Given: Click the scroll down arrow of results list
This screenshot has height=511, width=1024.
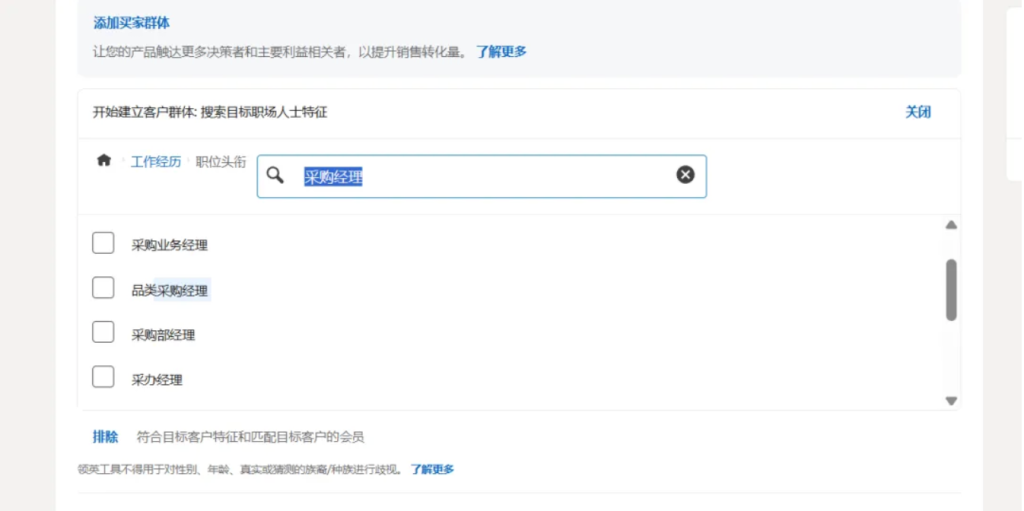Looking at the screenshot, I should click(x=951, y=400).
